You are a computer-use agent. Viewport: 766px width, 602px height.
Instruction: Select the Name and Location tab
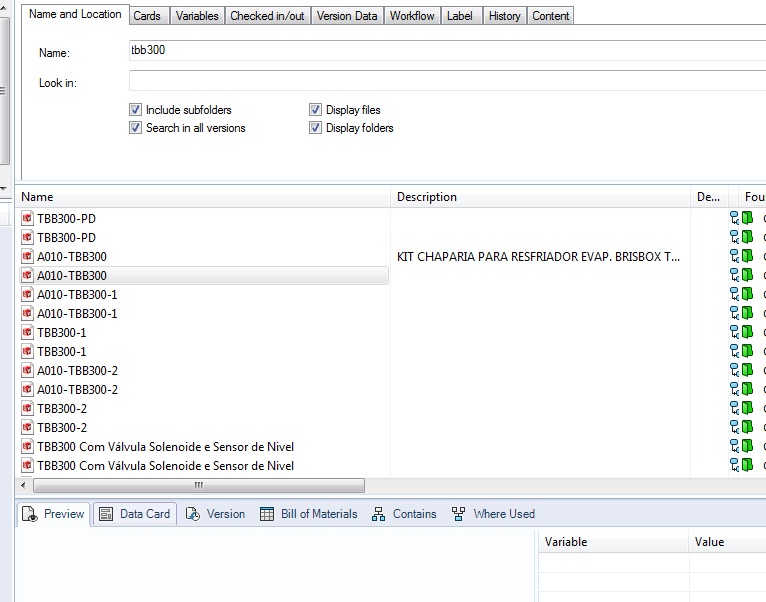(75, 14)
